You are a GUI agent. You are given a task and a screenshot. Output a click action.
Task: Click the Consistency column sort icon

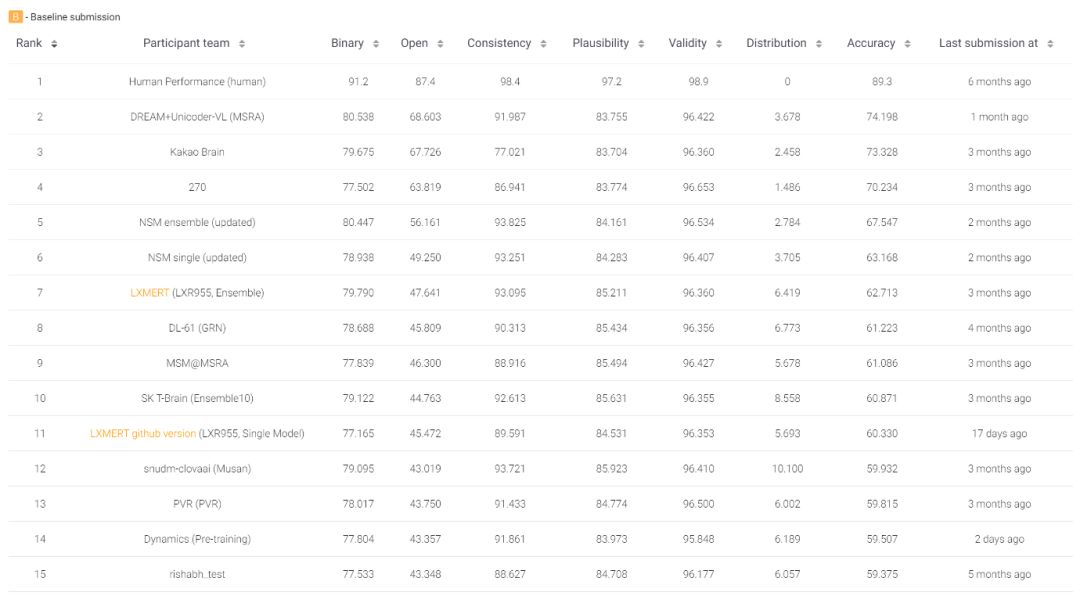click(x=543, y=44)
